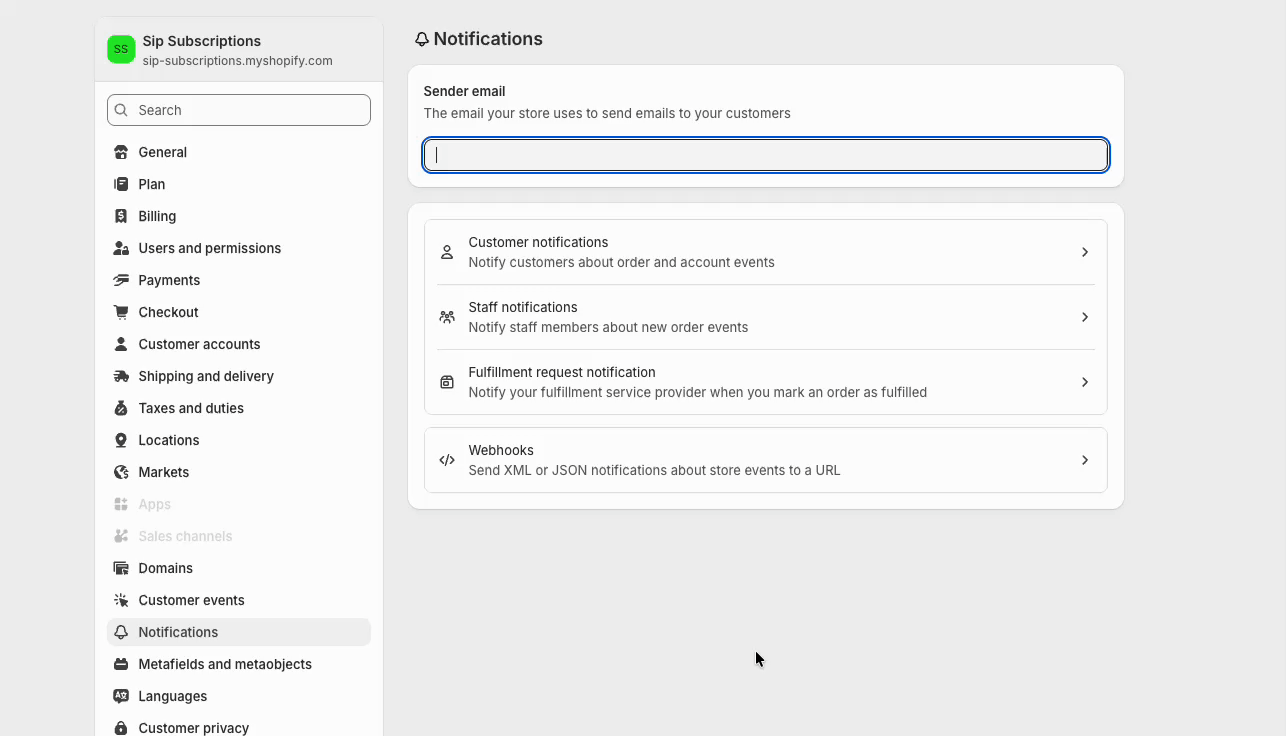1286x736 pixels.
Task: Click the Sender email input field
Action: (766, 155)
